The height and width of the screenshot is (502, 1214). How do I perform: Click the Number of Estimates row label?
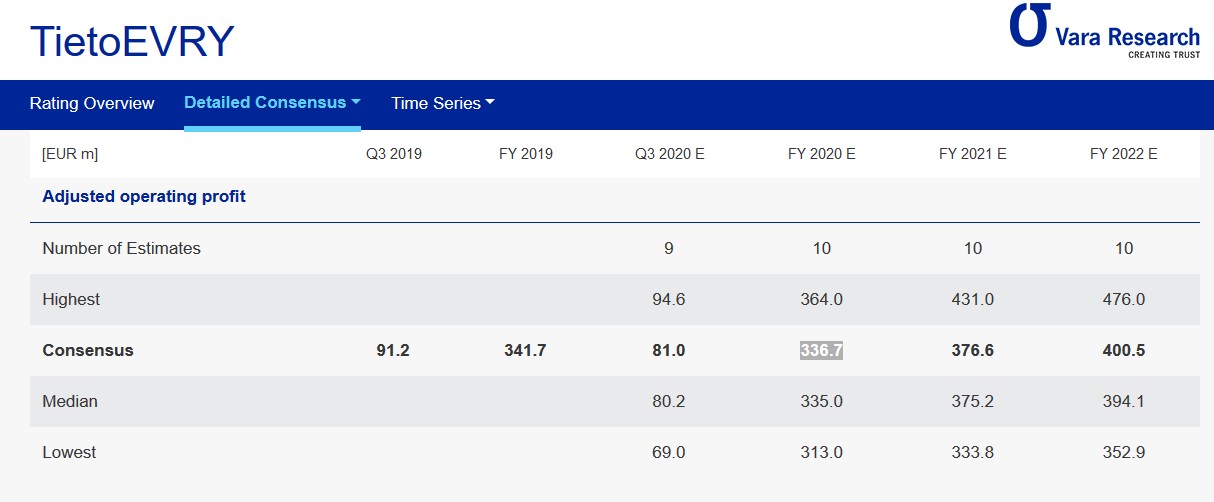click(x=121, y=249)
